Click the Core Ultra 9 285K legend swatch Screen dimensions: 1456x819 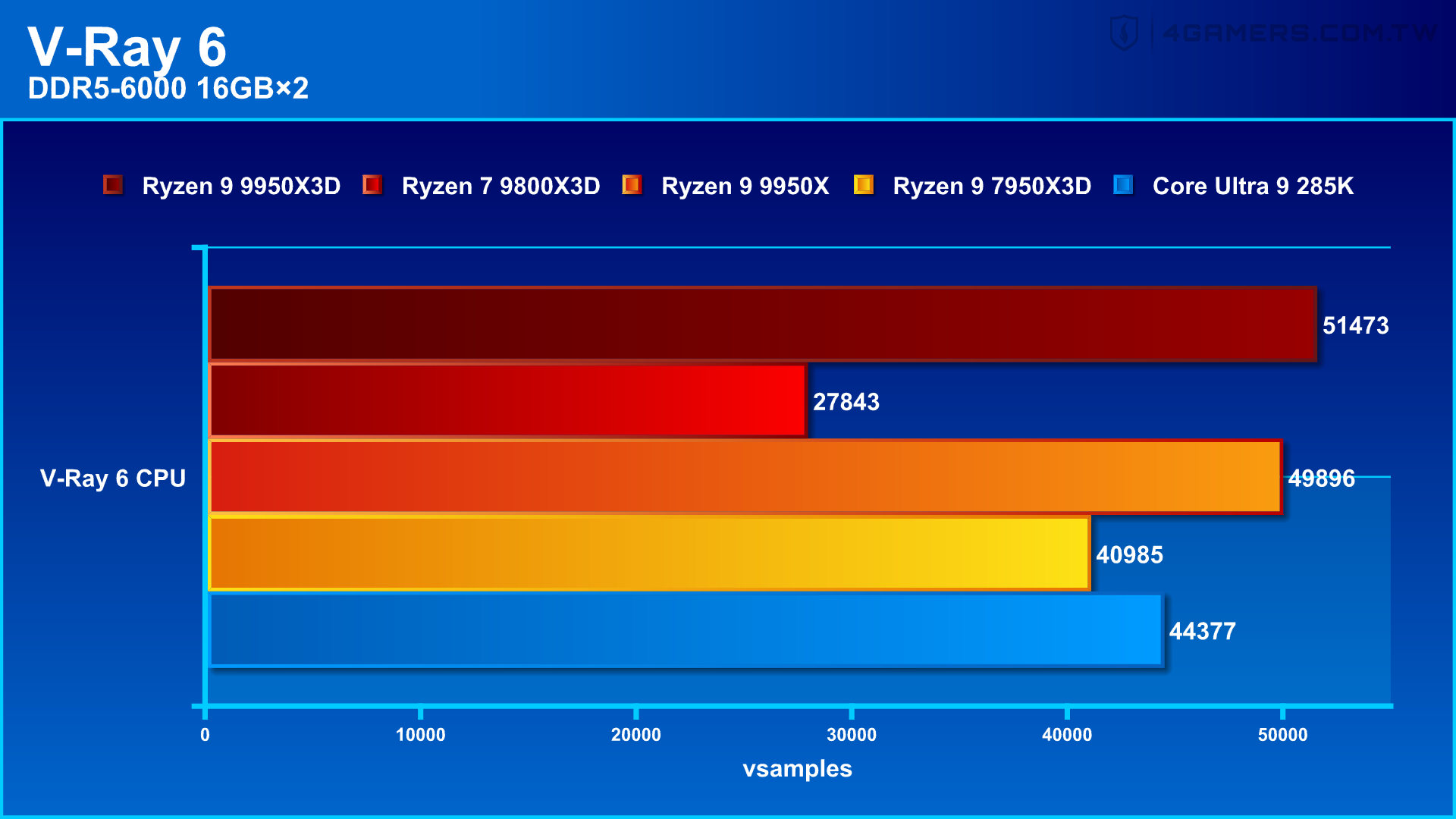pos(1123,184)
